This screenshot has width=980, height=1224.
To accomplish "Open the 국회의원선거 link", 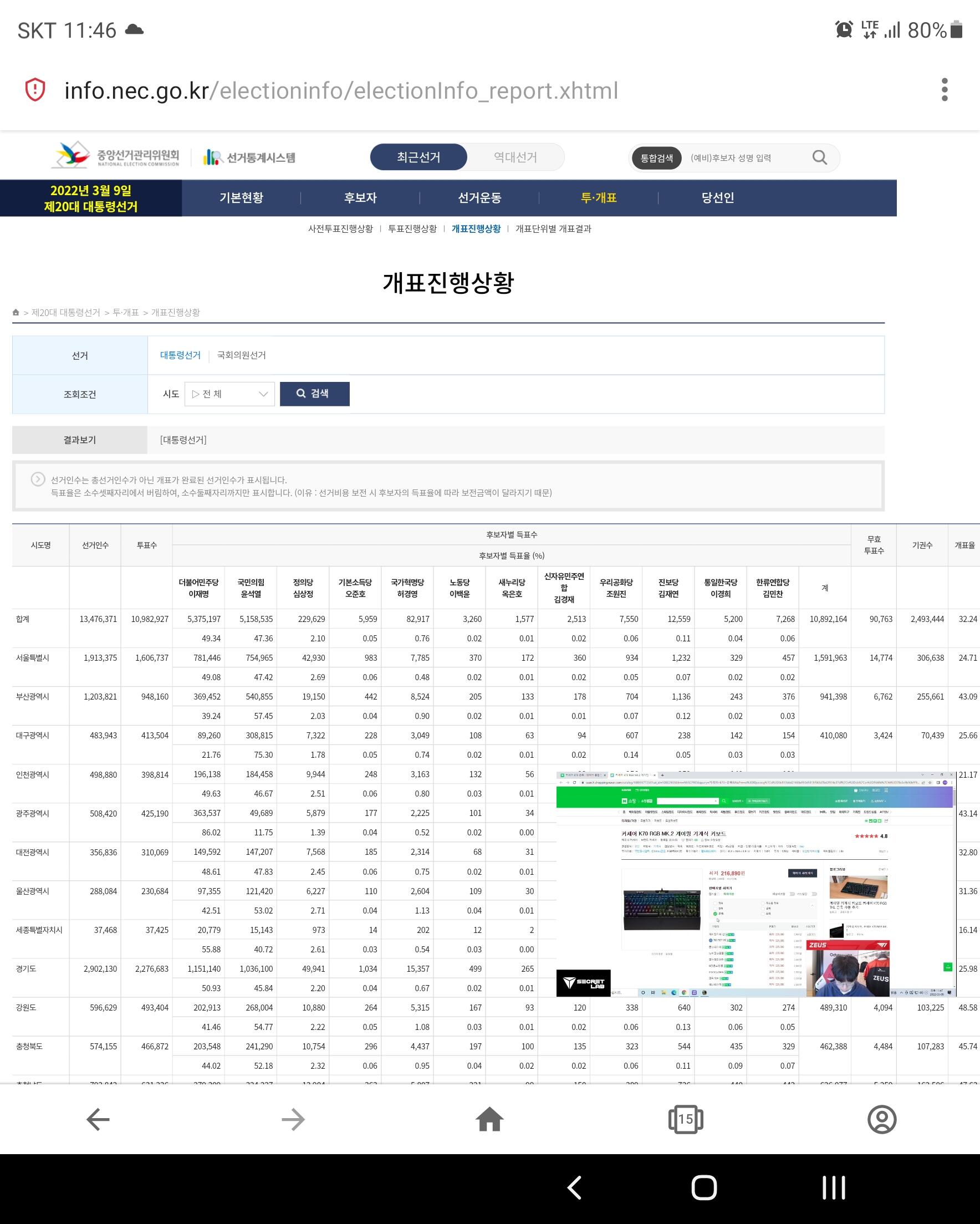I will pos(241,355).
